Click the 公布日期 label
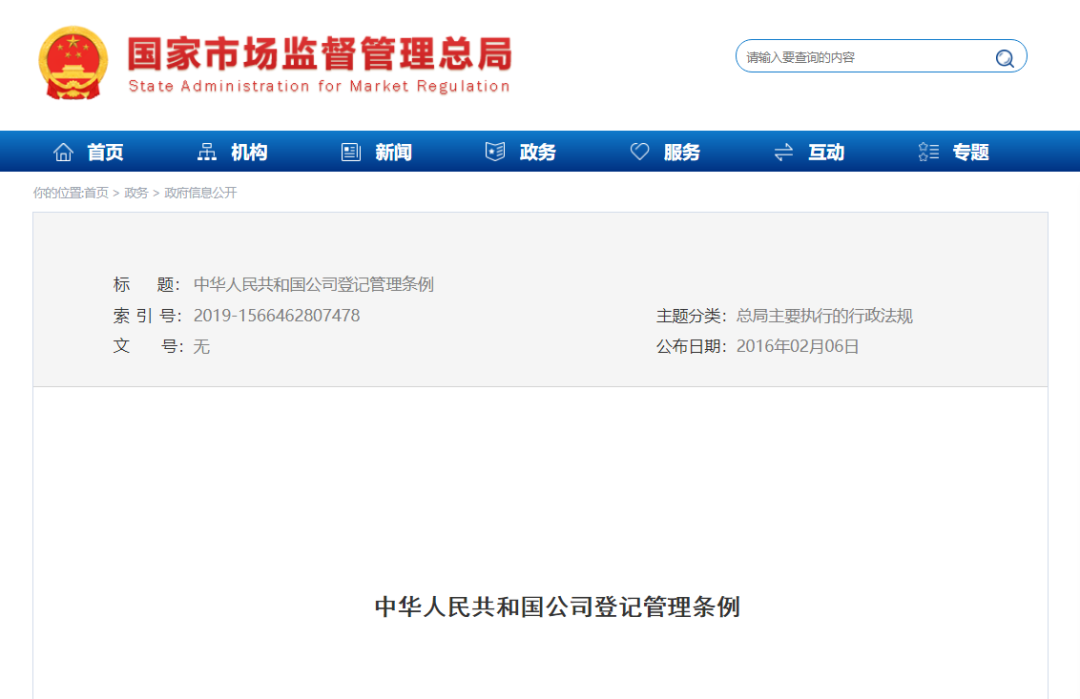 click(691, 346)
